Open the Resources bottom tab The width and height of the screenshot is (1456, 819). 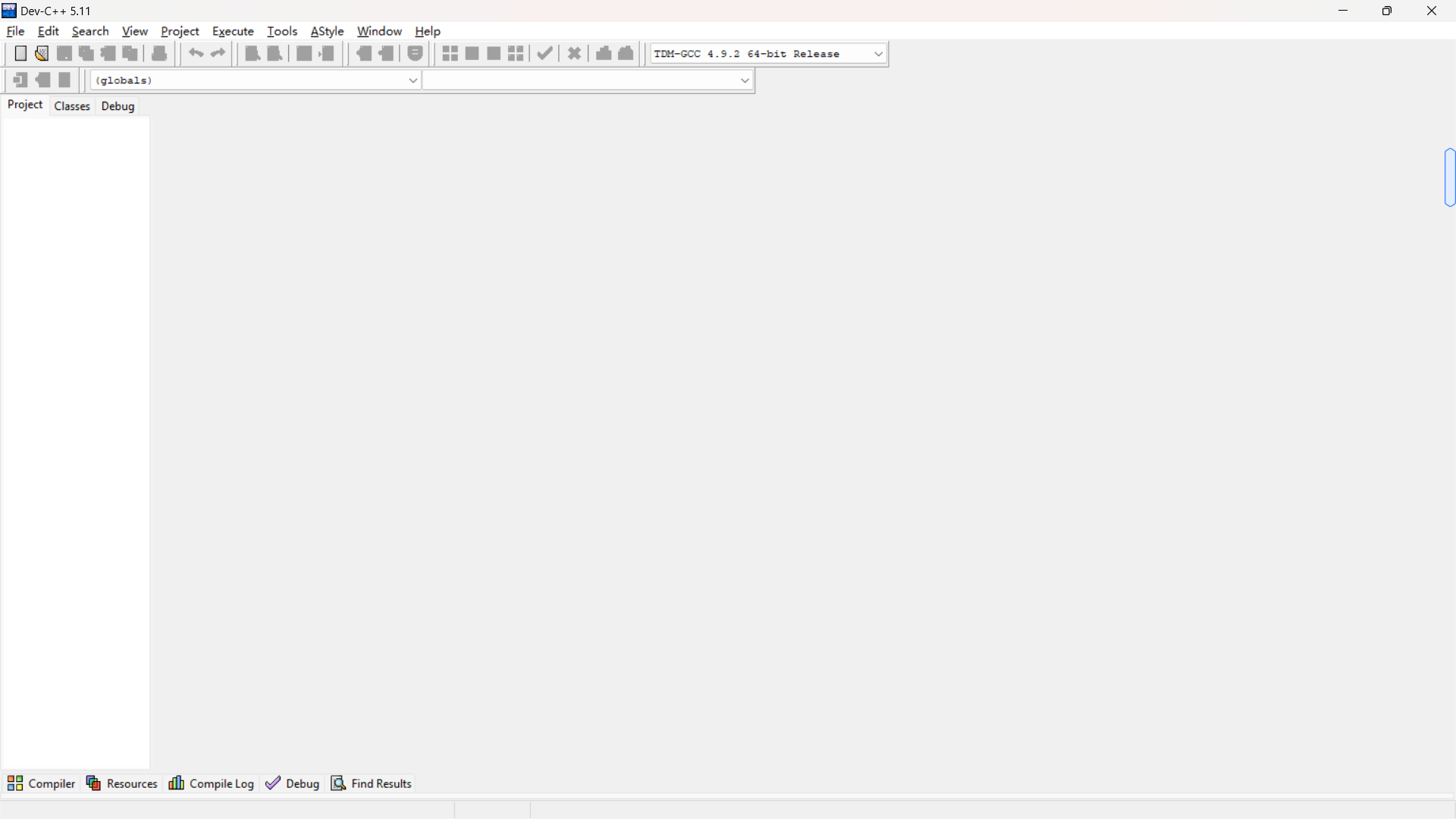pyautogui.click(x=122, y=783)
